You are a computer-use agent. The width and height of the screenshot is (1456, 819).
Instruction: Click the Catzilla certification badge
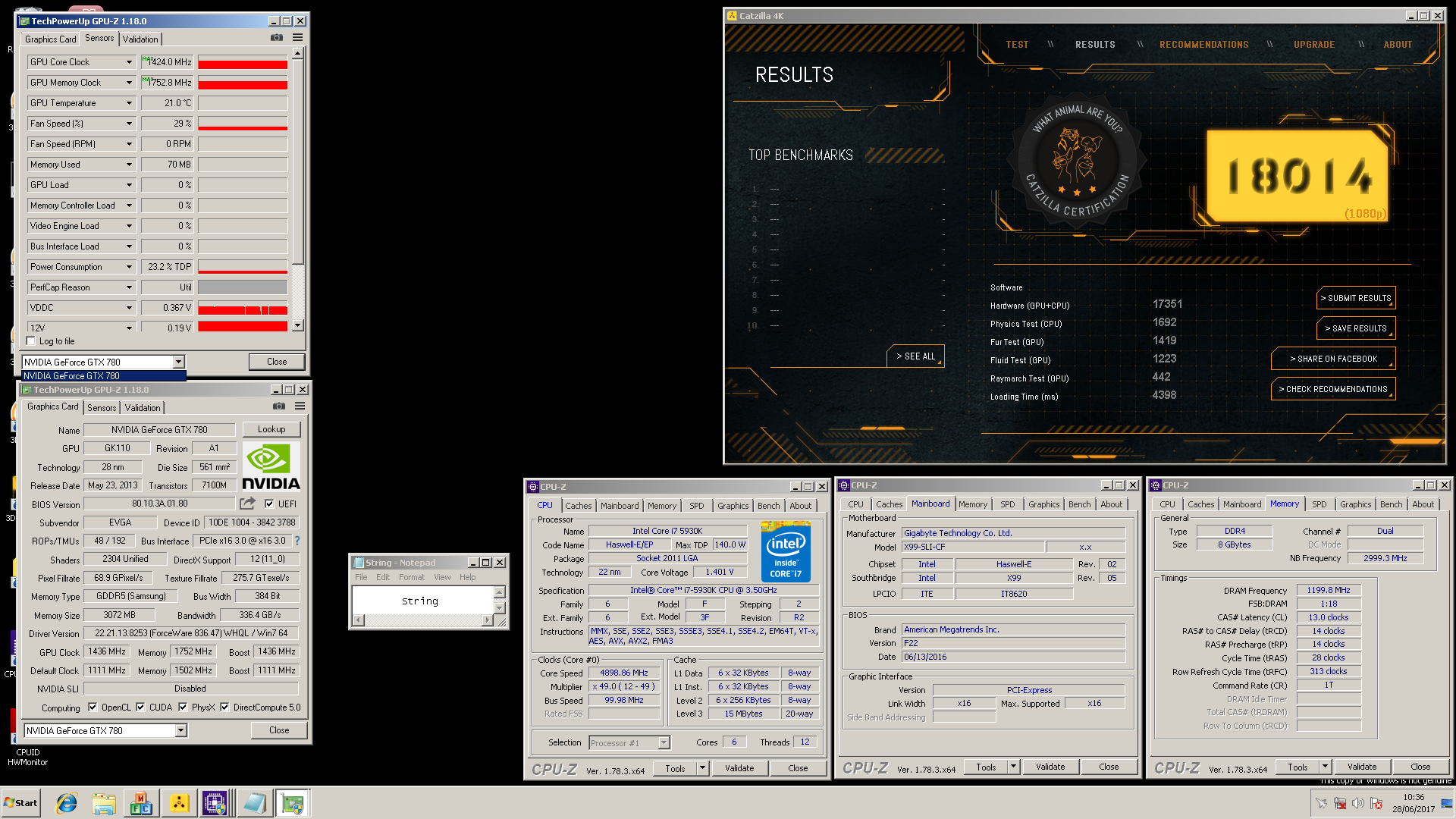coord(1077,162)
